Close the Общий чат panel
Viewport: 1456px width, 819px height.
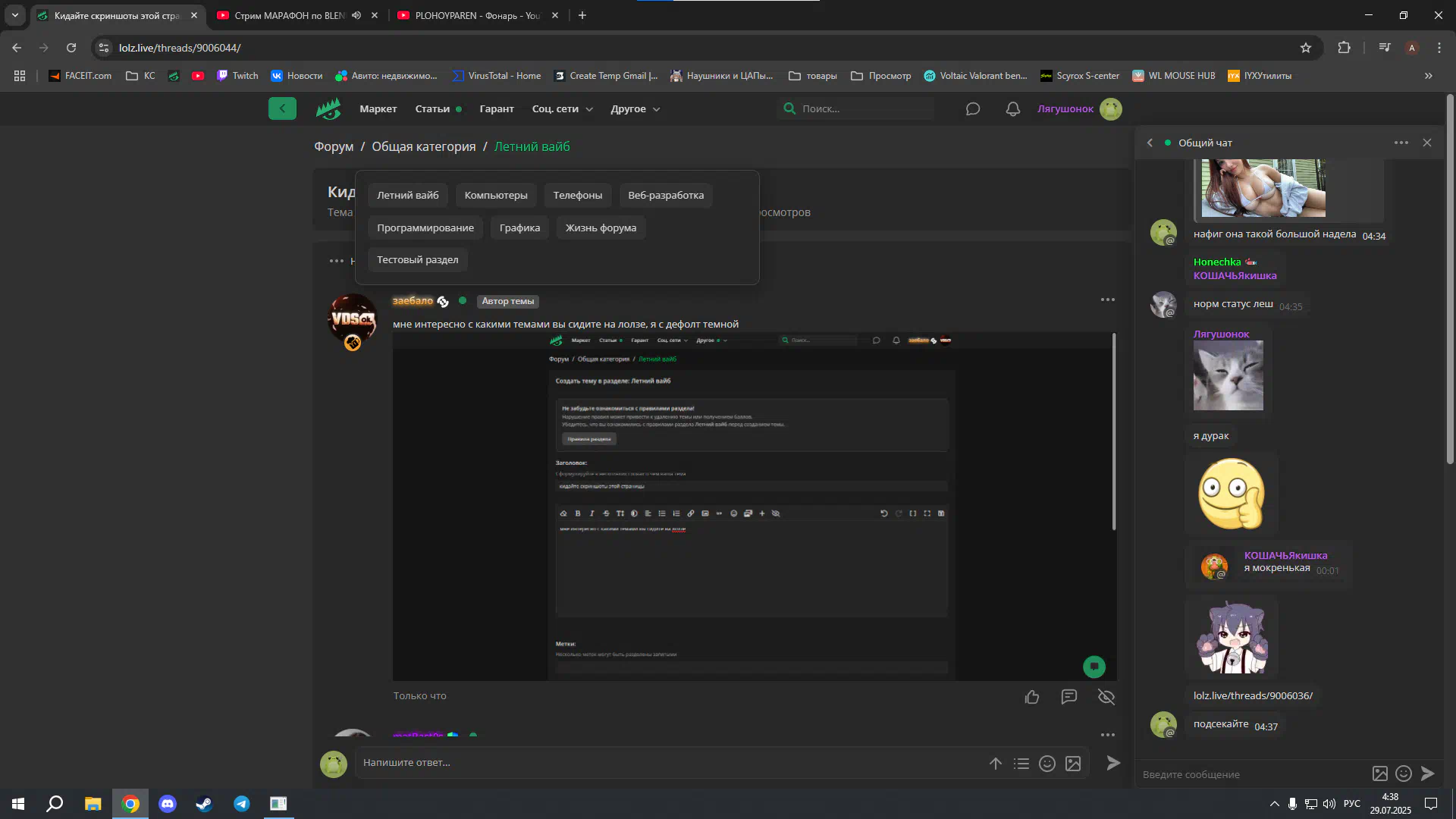coord(1427,143)
